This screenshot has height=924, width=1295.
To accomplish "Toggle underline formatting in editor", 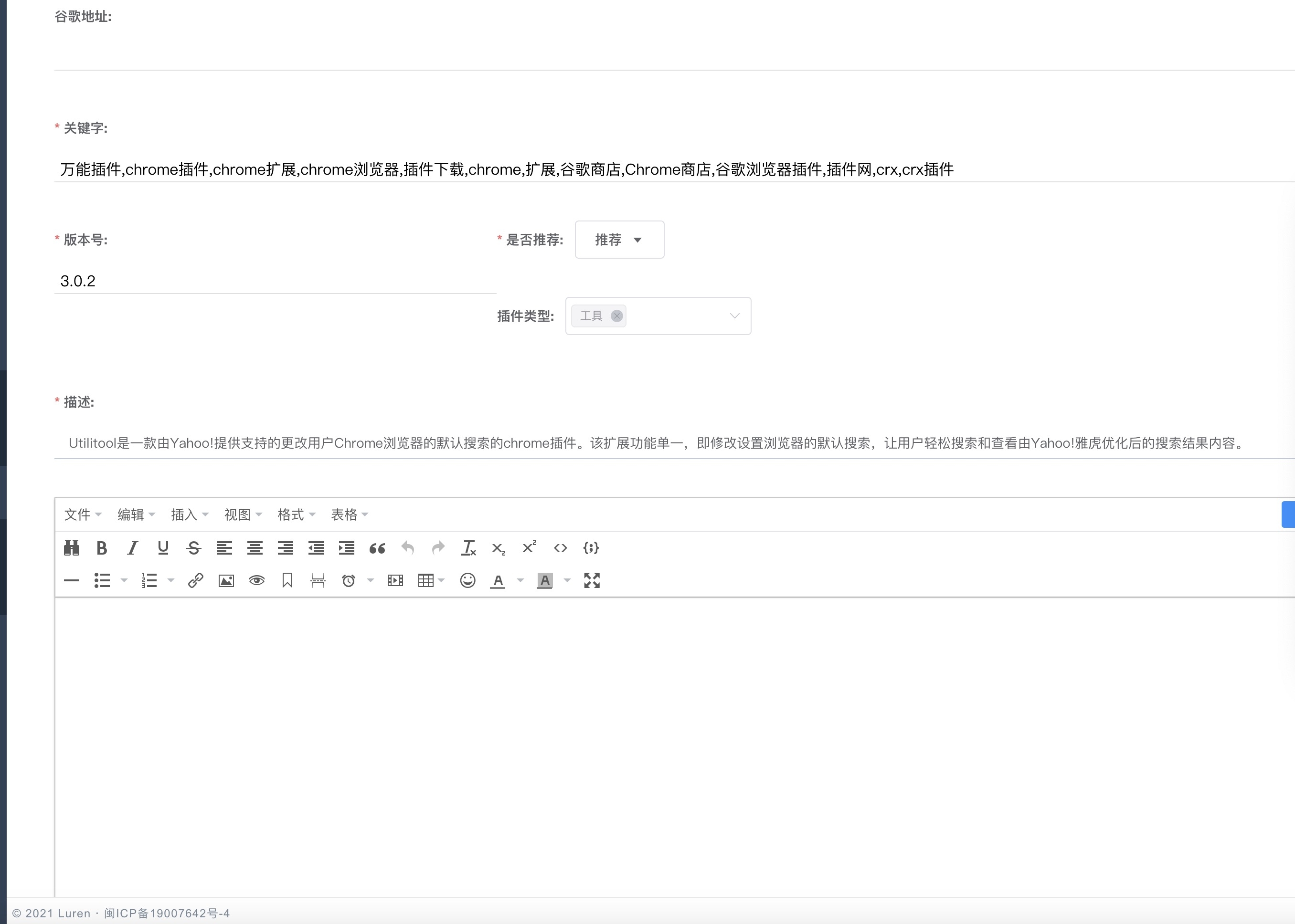I will [x=163, y=548].
